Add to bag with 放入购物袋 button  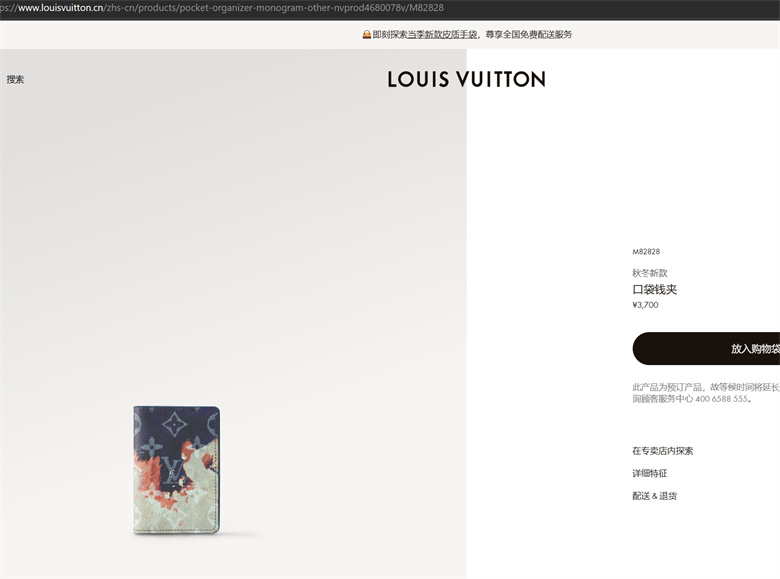click(706, 349)
